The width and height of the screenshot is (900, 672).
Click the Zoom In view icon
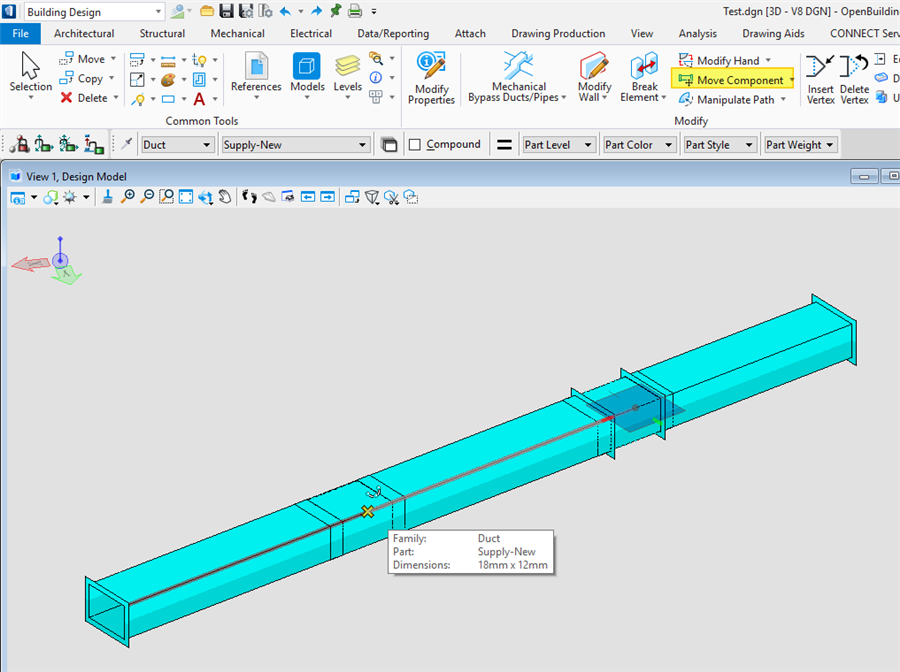click(128, 197)
